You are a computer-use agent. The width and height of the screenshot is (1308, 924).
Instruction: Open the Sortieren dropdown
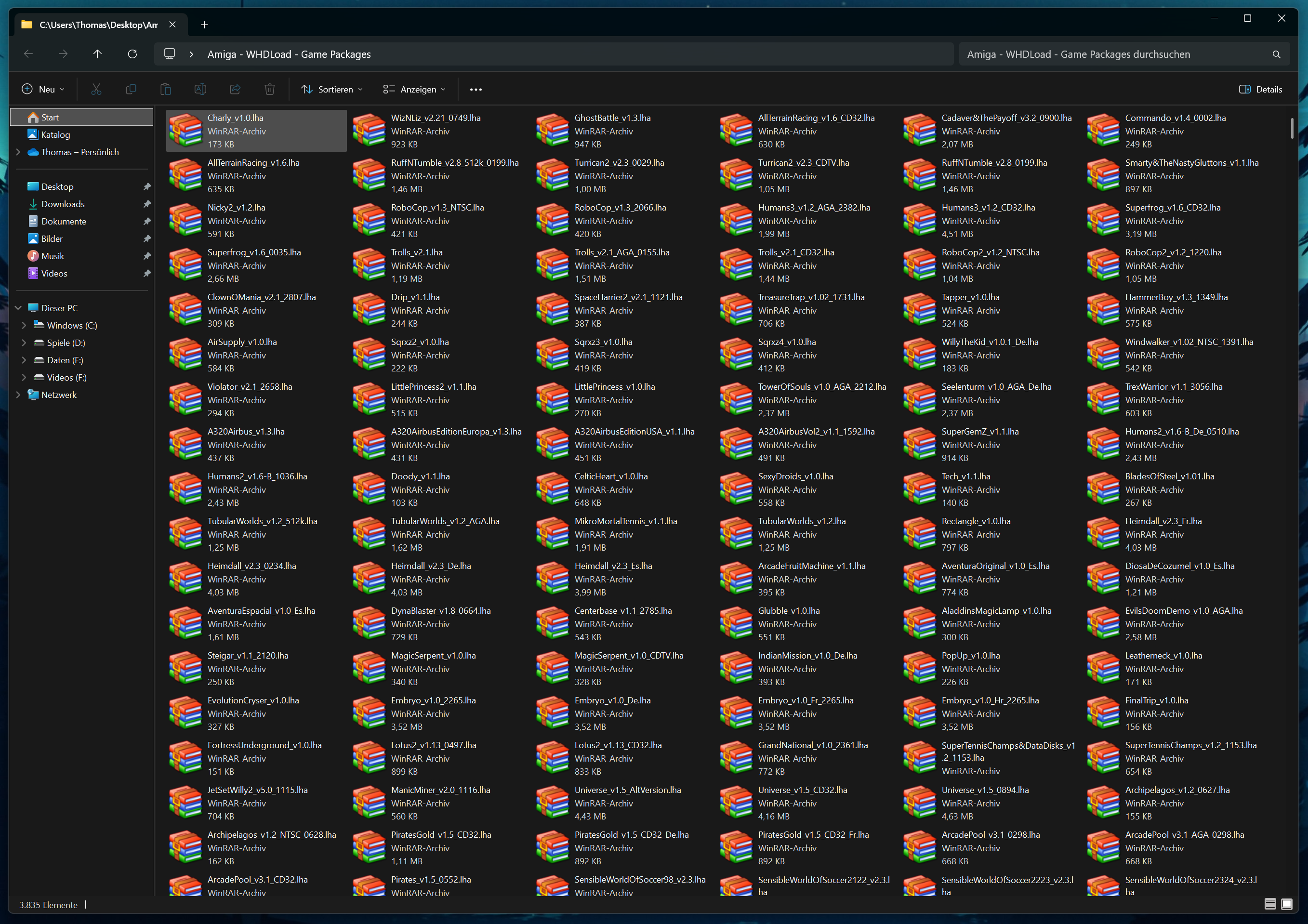(332, 90)
